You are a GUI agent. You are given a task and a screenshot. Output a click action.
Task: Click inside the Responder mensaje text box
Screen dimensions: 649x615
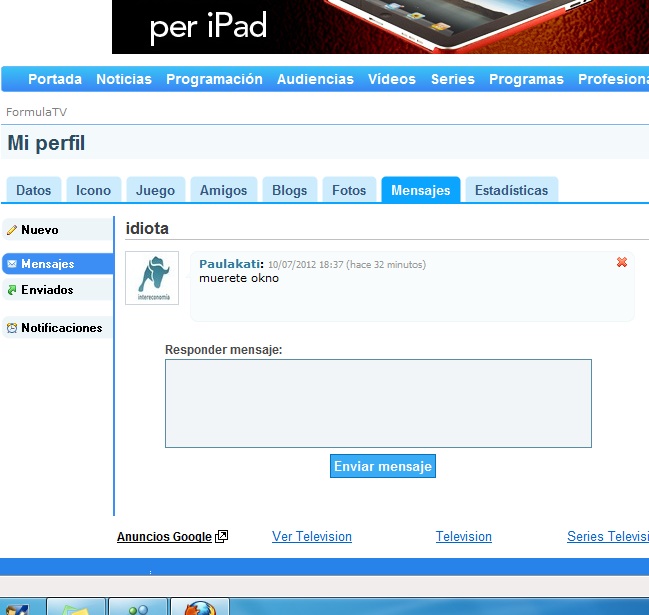click(x=378, y=403)
